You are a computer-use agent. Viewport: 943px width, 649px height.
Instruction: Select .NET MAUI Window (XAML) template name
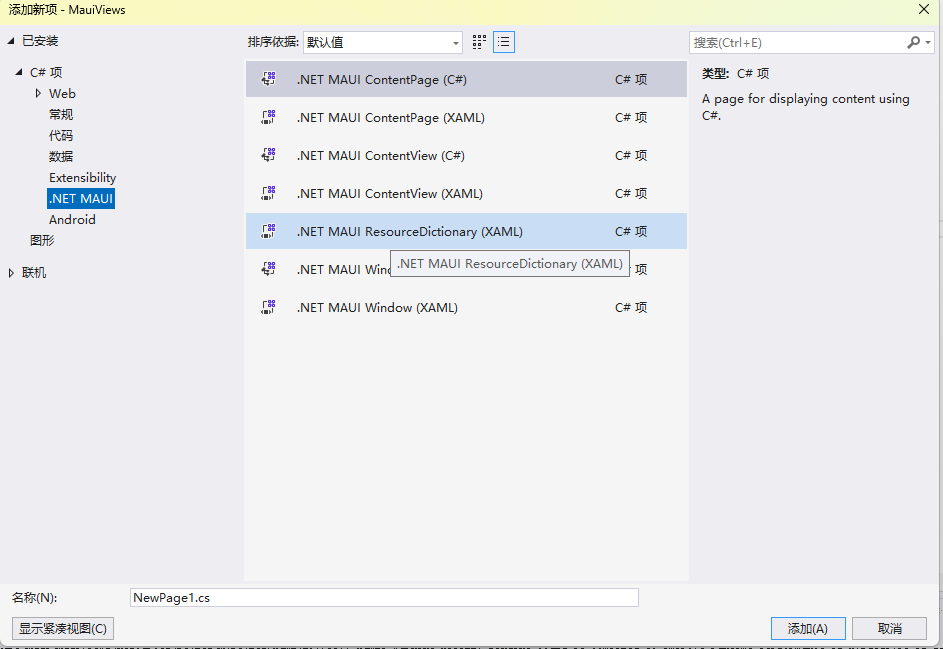[x=377, y=307]
